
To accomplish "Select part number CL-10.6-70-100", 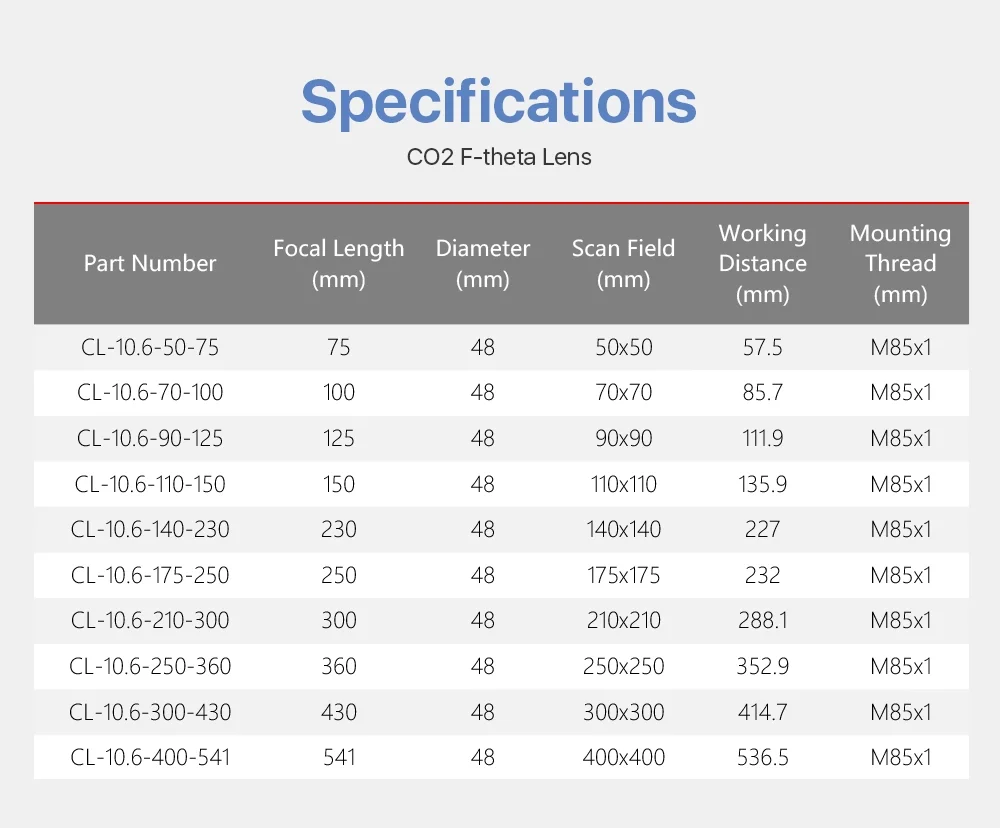I will (150, 393).
